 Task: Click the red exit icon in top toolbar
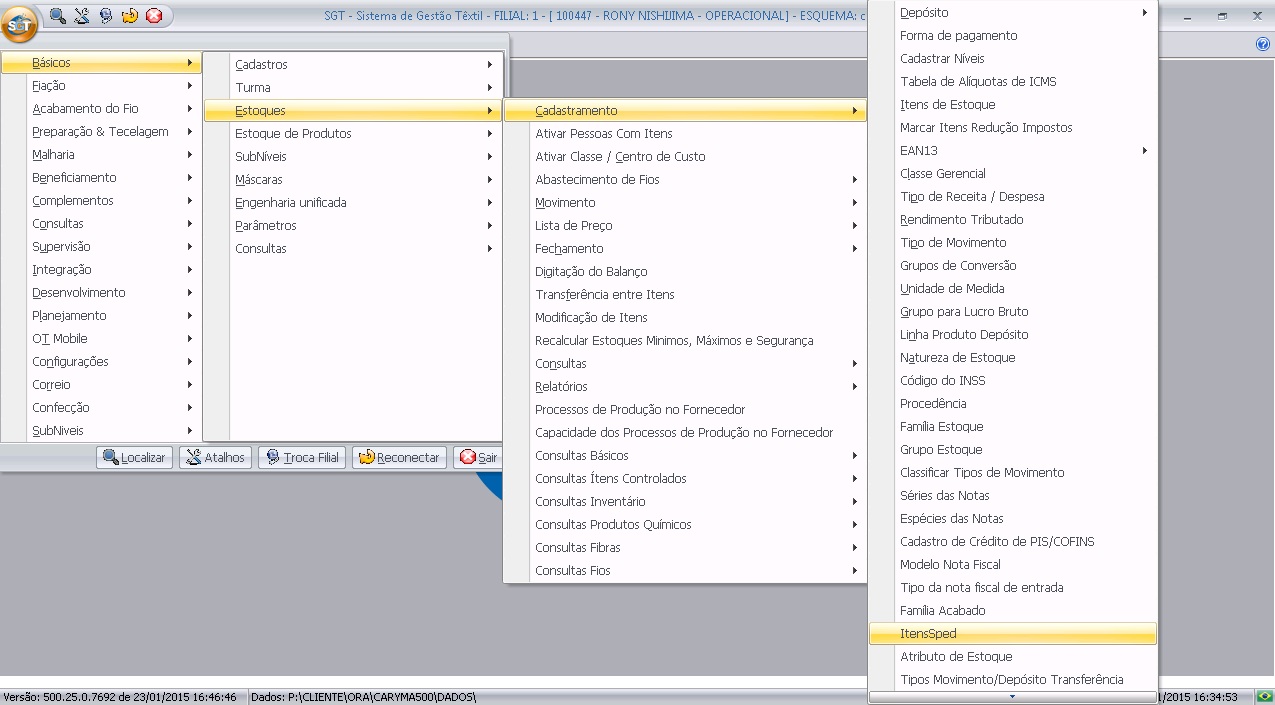click(x=154, y=16)
